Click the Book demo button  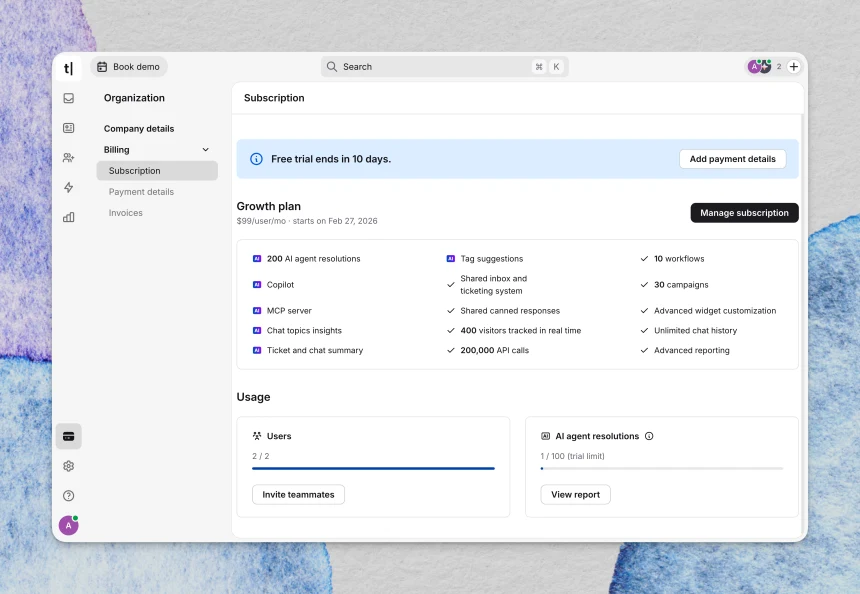click(128, 67)
